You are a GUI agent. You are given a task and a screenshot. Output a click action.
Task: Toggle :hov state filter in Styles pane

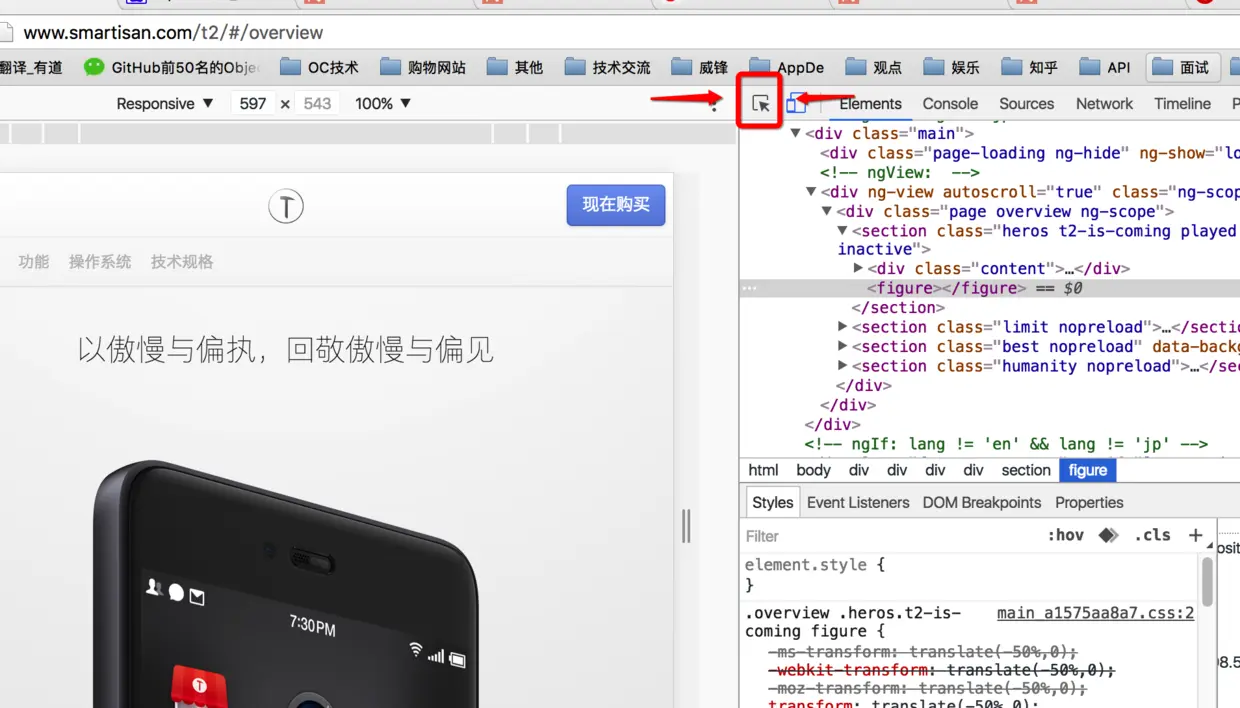pyautogui.click(x=1066, y=535)
